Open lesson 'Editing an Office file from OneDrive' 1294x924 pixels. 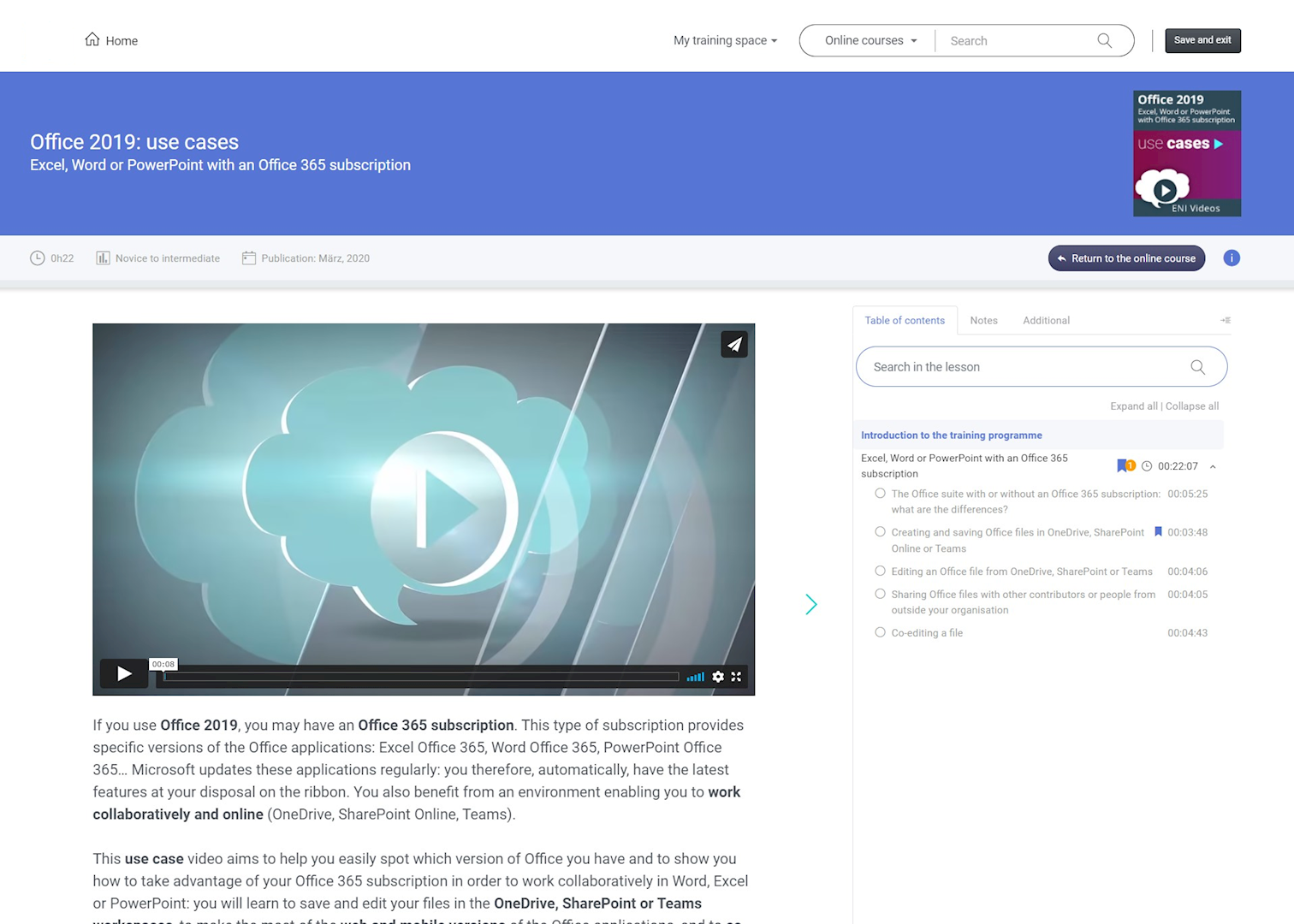pos(1022,572)
